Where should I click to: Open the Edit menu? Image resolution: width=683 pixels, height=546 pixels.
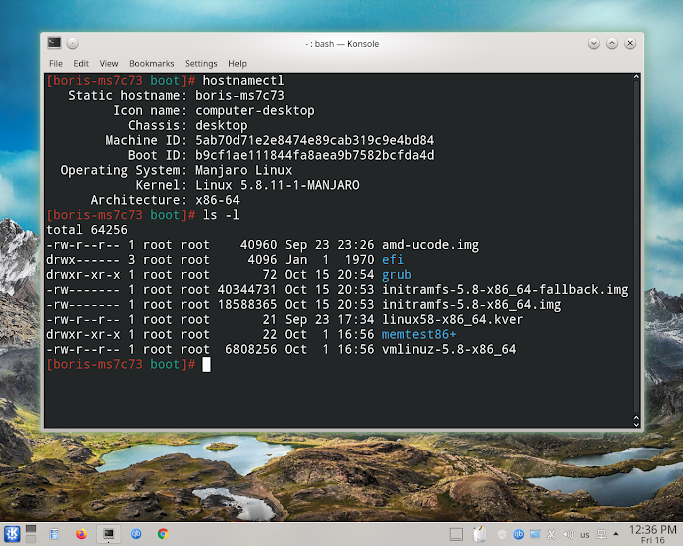click(81, 64)
